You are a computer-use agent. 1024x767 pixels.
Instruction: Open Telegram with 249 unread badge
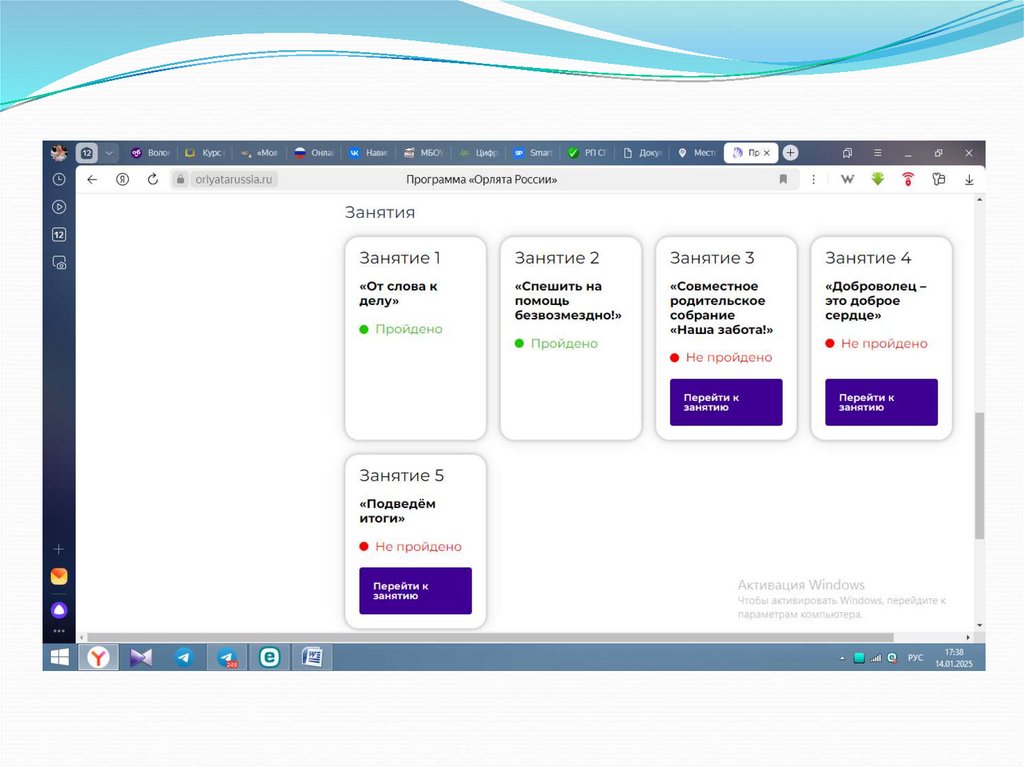point(227,657)
